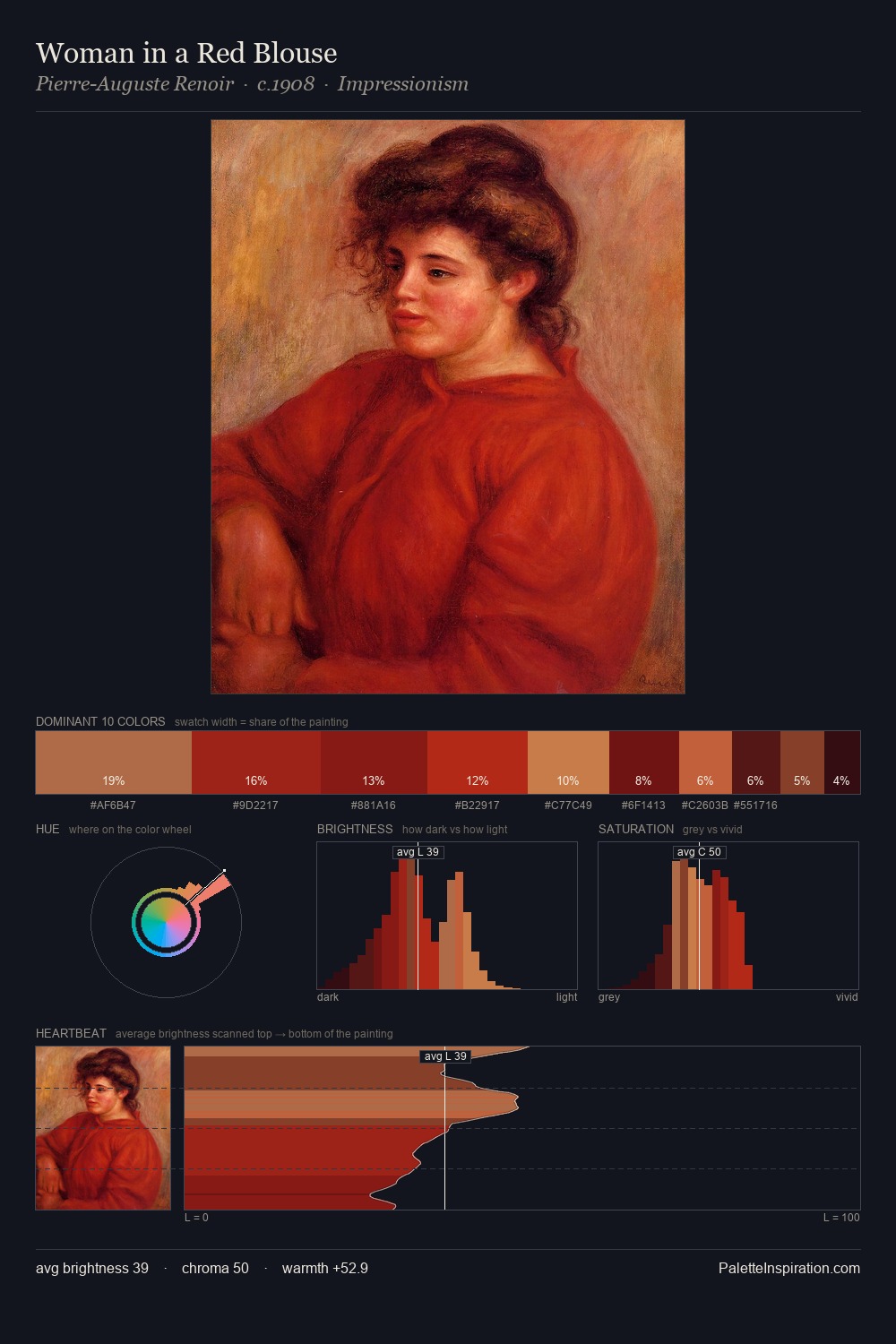Click the hex label #6F1413

643,806
